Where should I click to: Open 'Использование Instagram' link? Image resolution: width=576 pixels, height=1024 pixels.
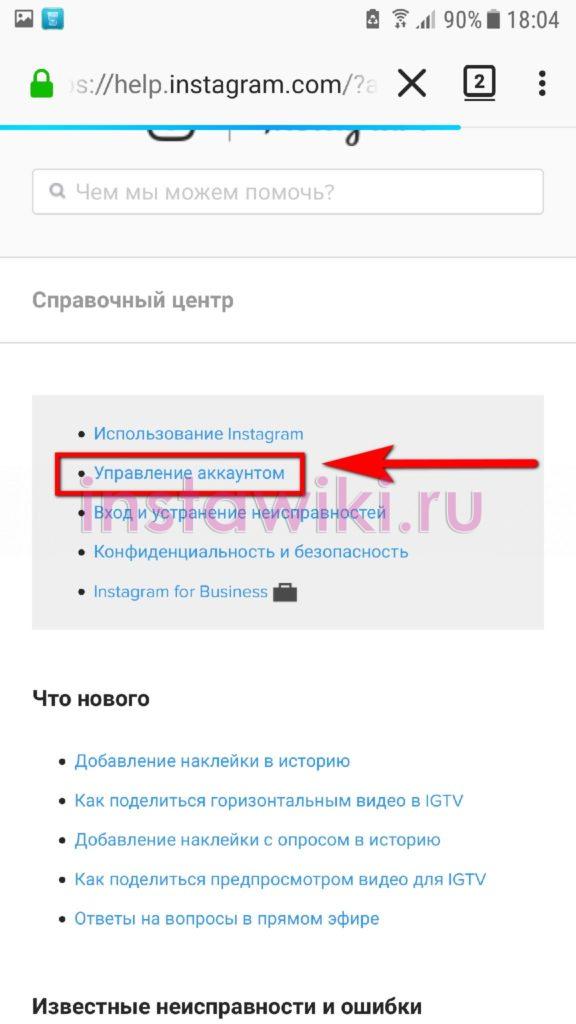coord(199,434)
